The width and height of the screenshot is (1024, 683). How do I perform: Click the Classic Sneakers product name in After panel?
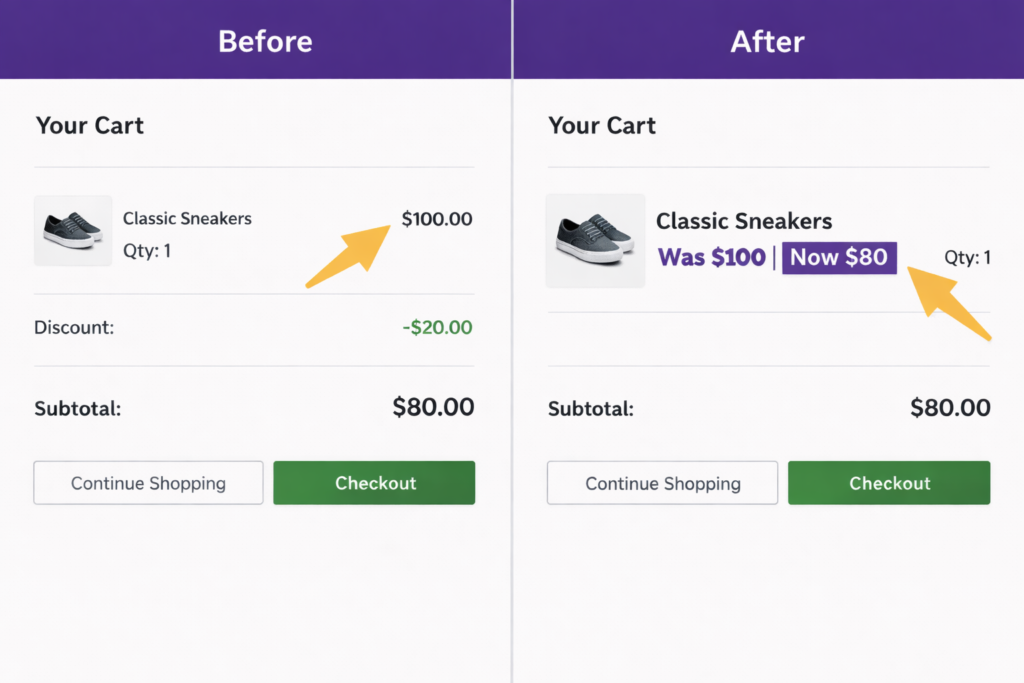[x=743, y=221]
